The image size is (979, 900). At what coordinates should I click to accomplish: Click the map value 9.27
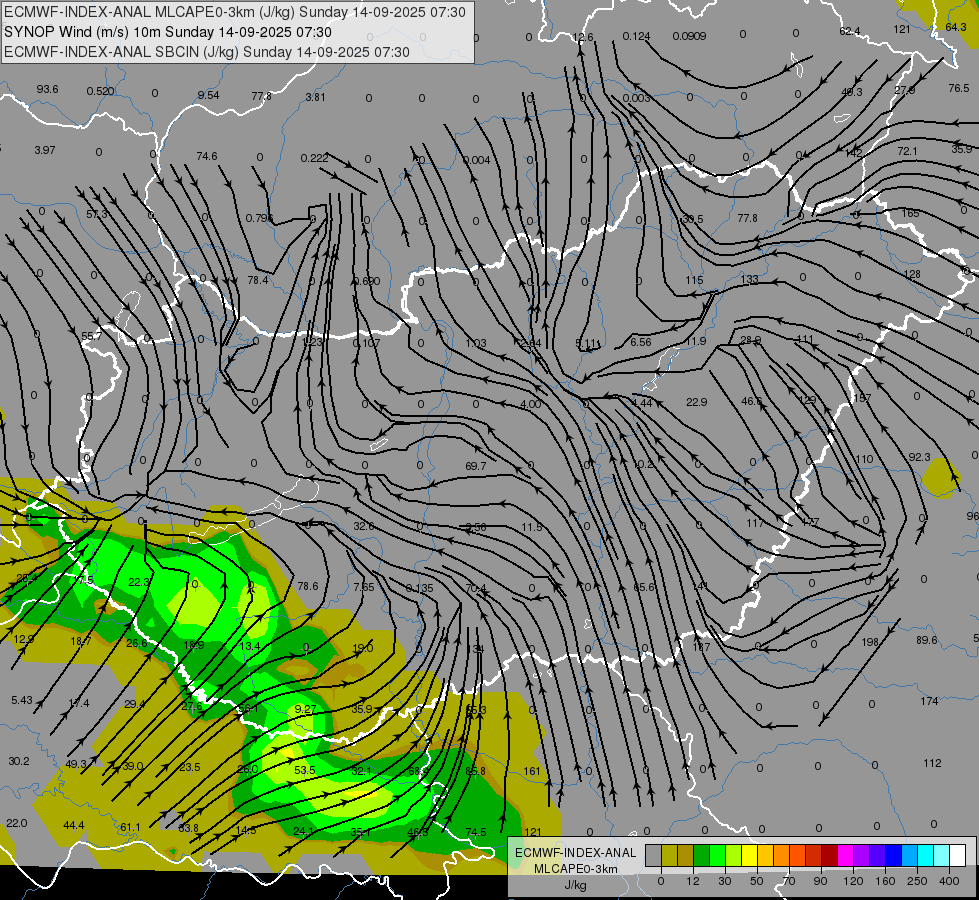tap(305, 709)
